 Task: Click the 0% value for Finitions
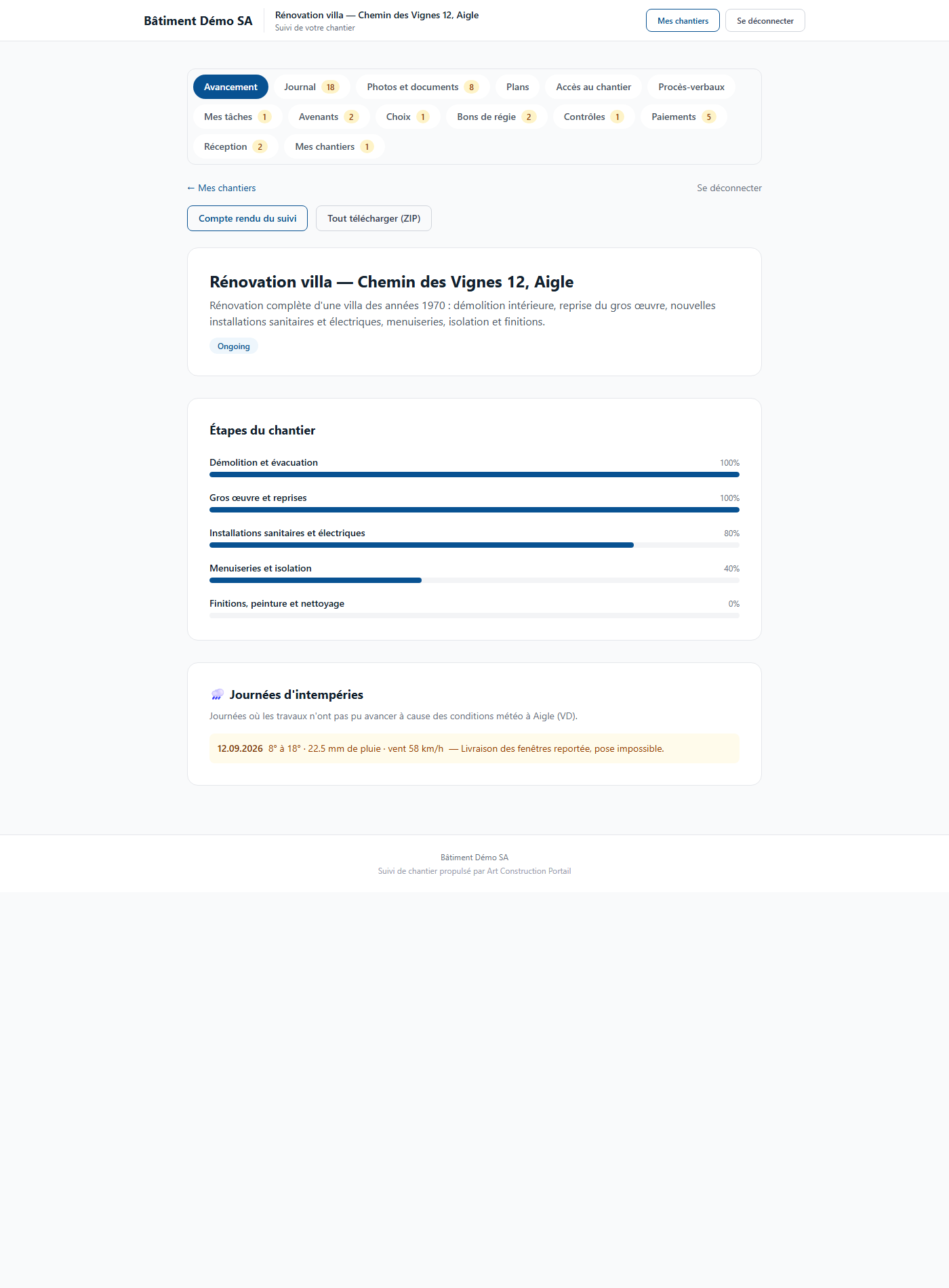point(733,604)
